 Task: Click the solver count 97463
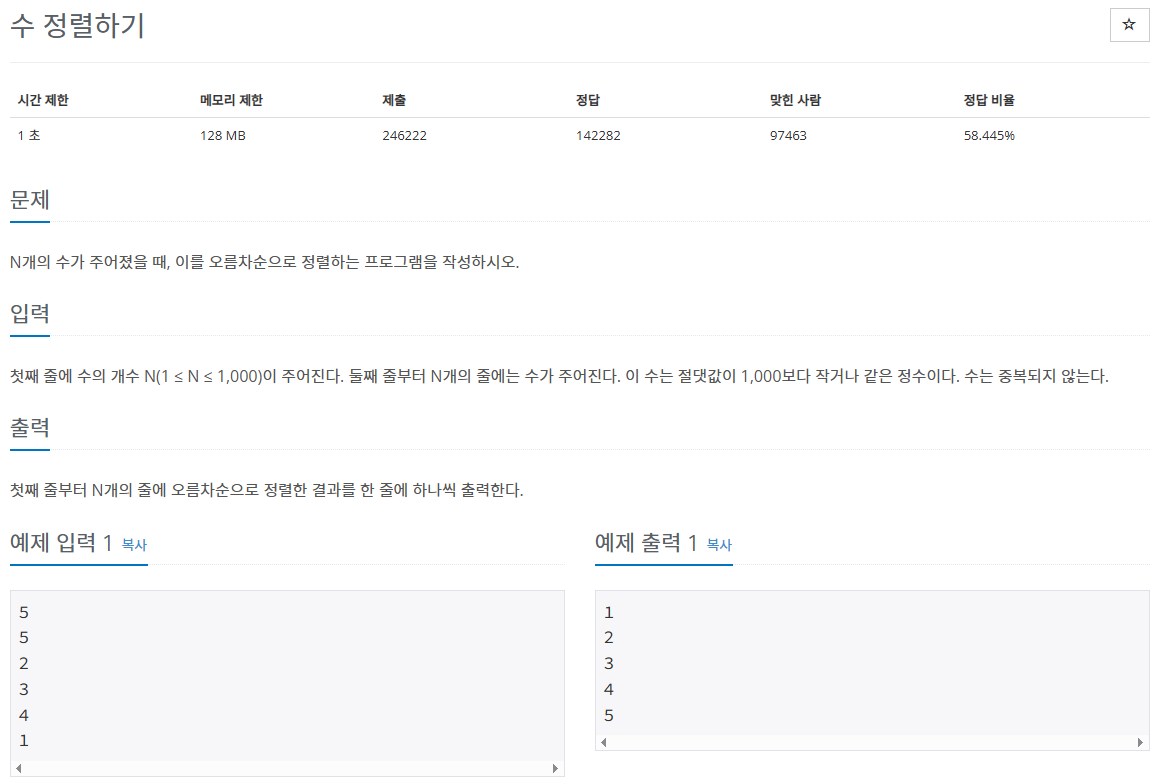pyautogui.click(x=788, y=135)
